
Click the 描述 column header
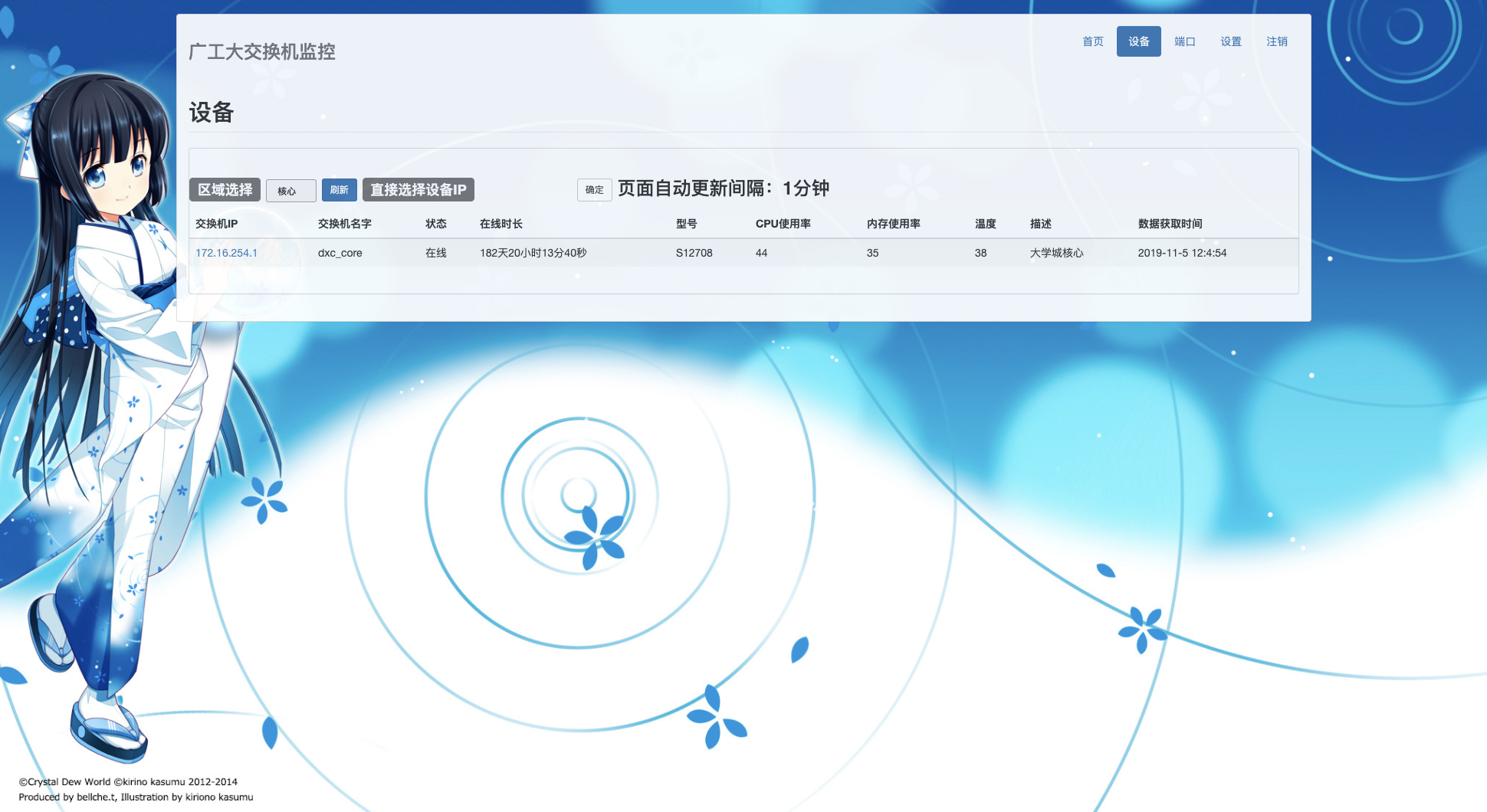1040,224
